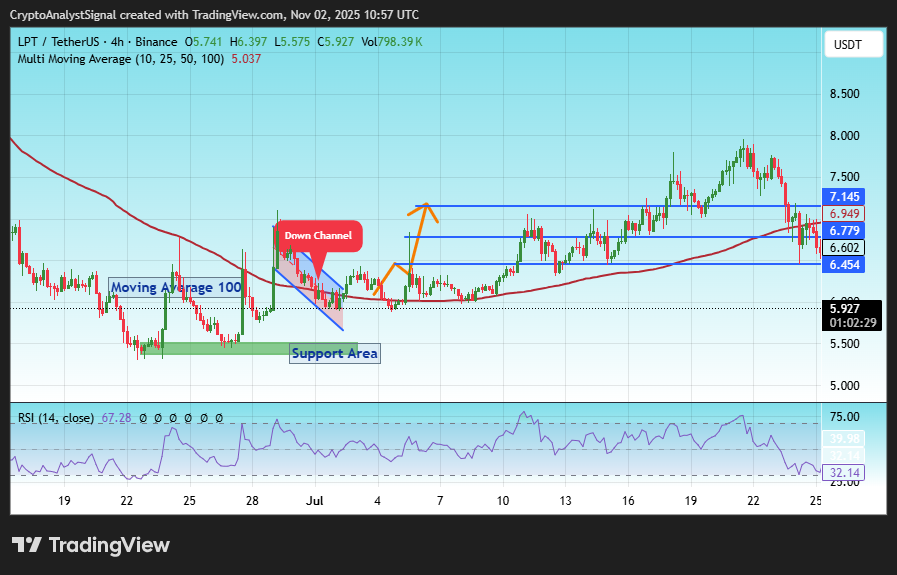The width and height of the screenshot is (897, 575).
Task: Click the 10 date axis label
Action: 503,501
